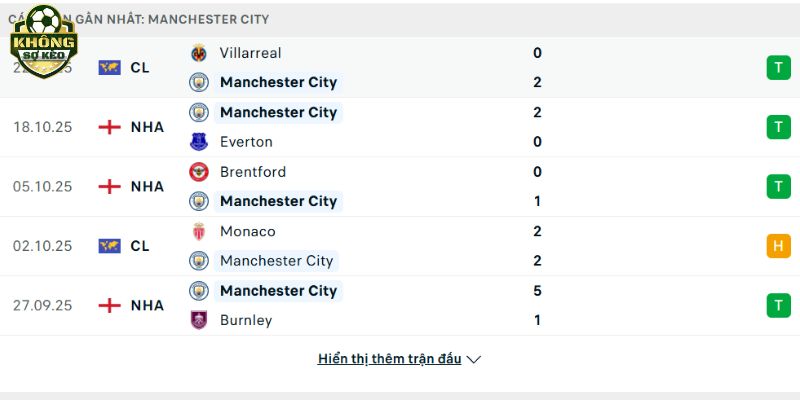Screen dimensions: 800x400
Task: Click the green T badge for Burnley match
Action: [x=778, y=305]
